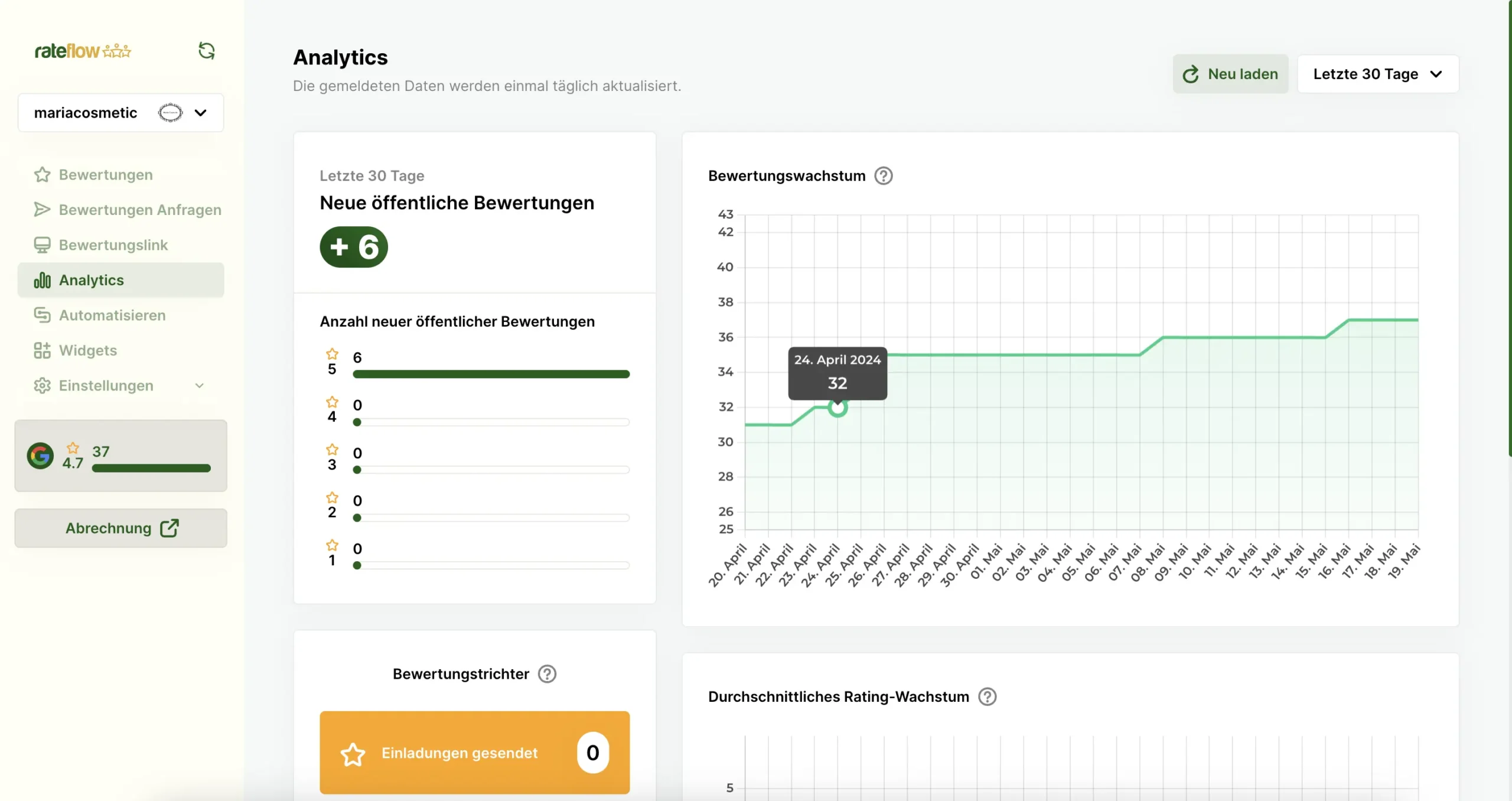Expand the Einstellungen submenu chevron
Image resolution: width=1512 pixels, height=801 pixels.
click(200, 386)
